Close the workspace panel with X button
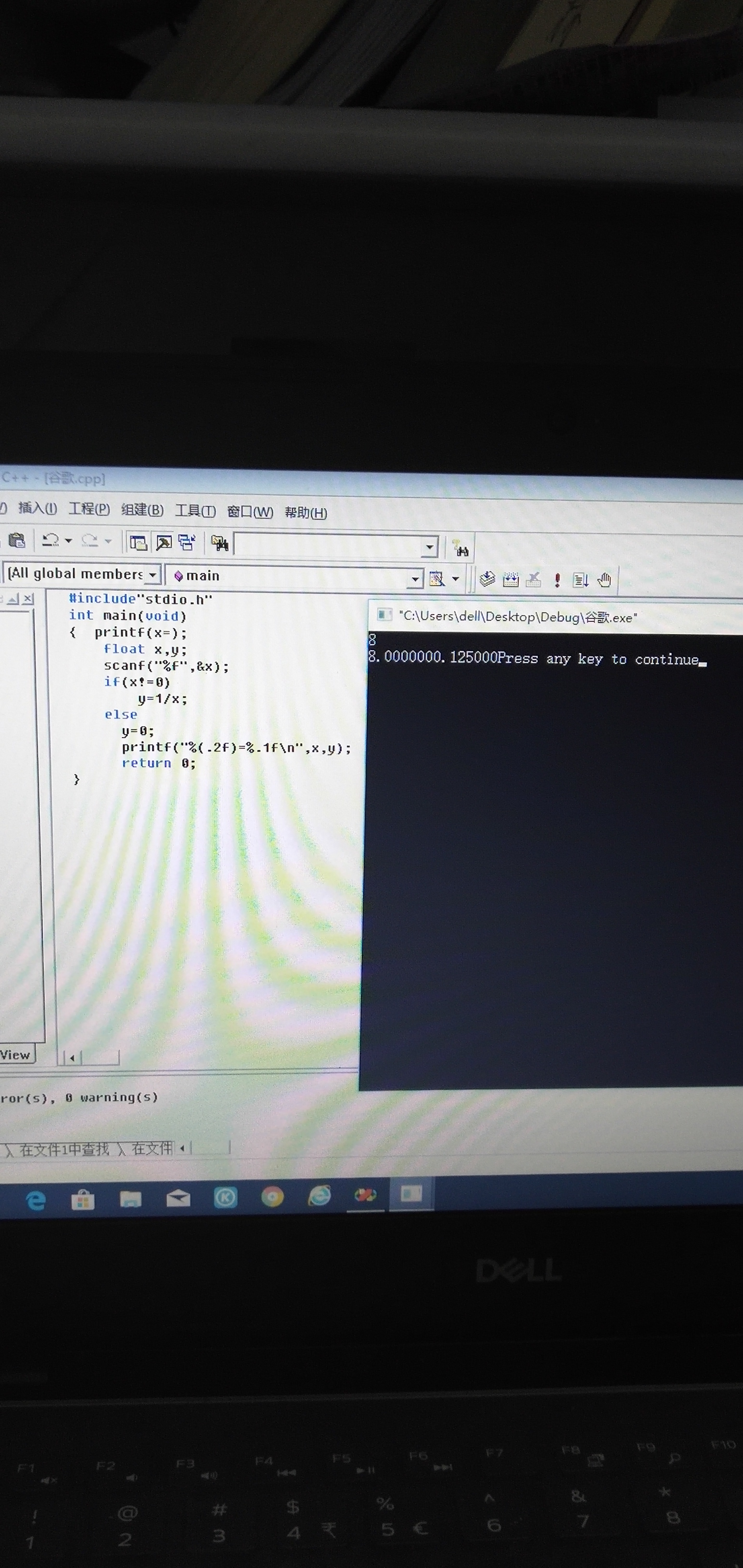743x1568 pixels. click(28, 599)
